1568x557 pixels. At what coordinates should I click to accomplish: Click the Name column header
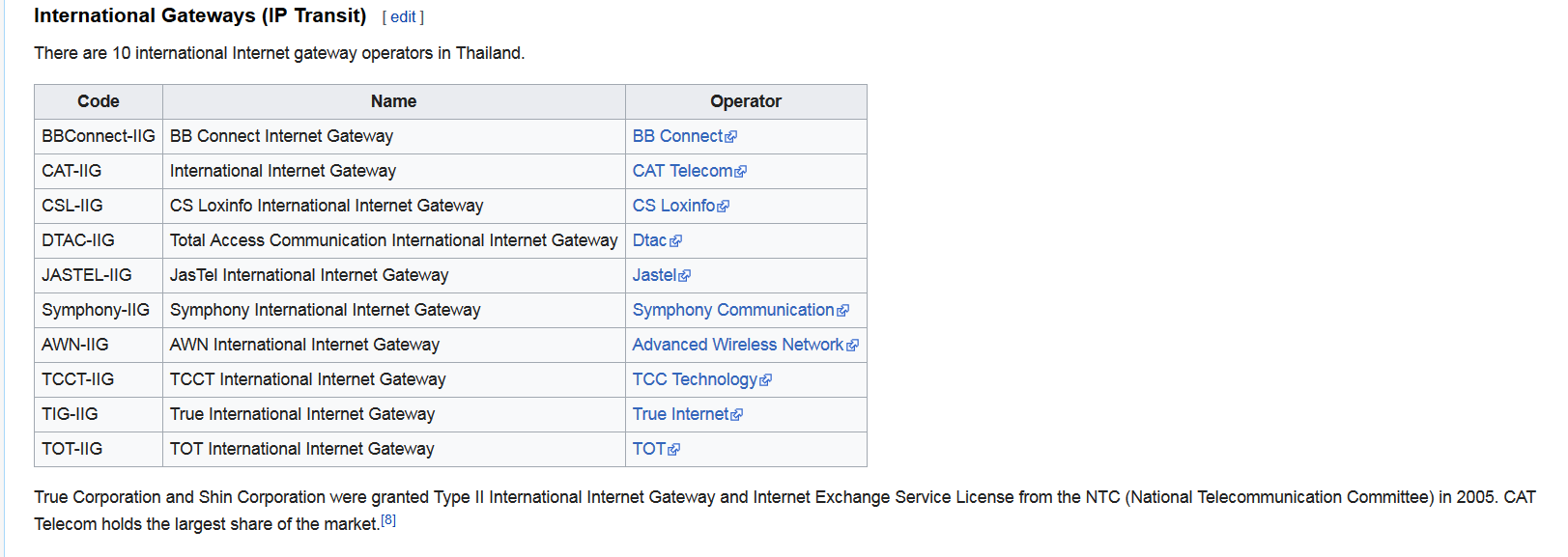coord(394,101)
